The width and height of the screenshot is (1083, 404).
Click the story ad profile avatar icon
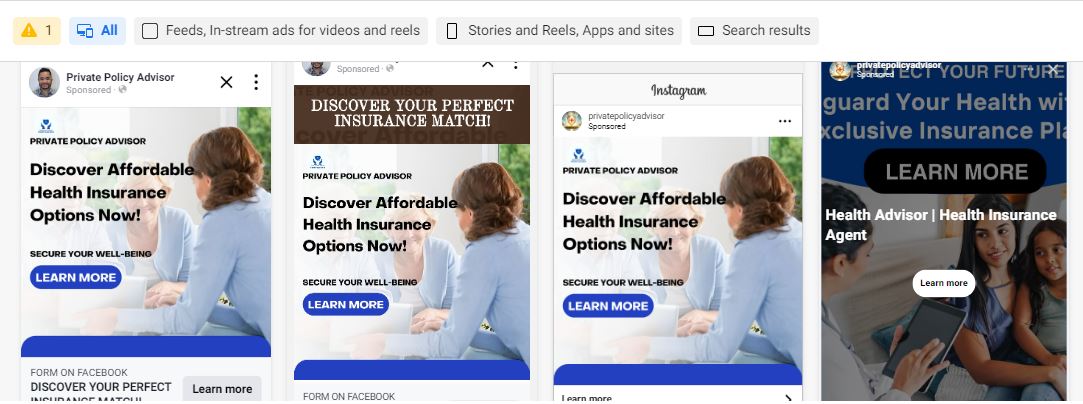(x=841, y=70)
